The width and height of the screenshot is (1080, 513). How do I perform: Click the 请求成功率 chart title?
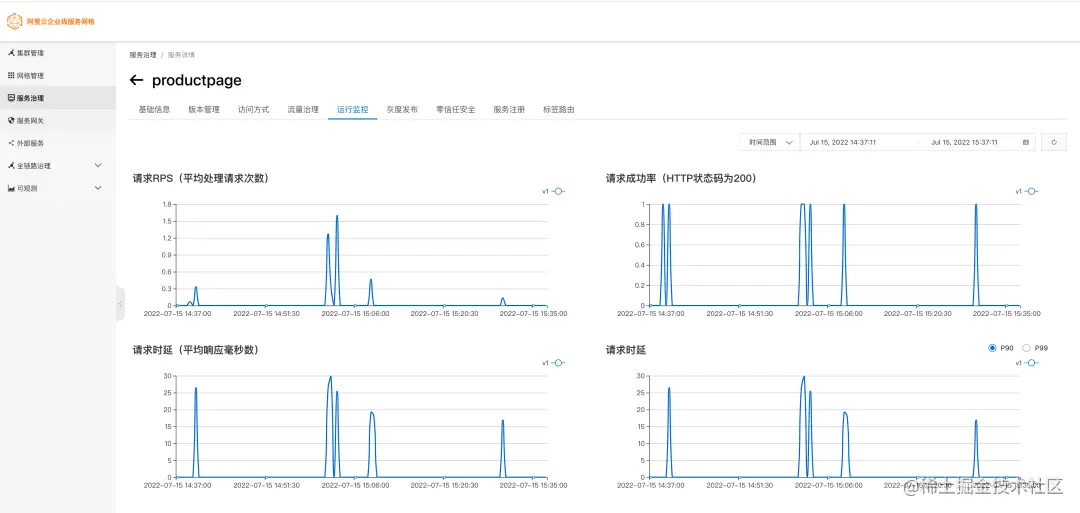pos(682,178)
